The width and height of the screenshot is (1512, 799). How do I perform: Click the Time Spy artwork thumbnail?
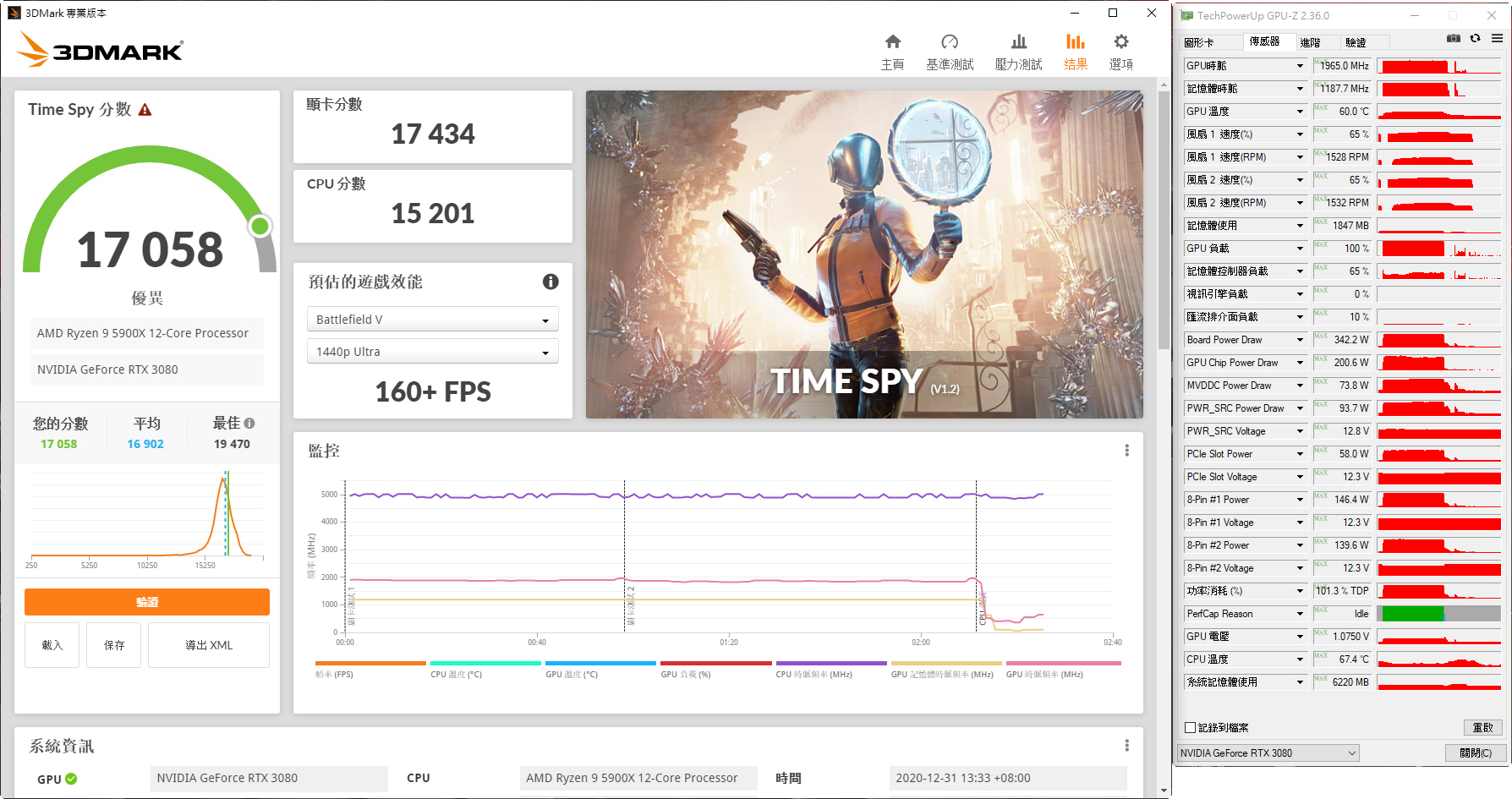point(864,254)
